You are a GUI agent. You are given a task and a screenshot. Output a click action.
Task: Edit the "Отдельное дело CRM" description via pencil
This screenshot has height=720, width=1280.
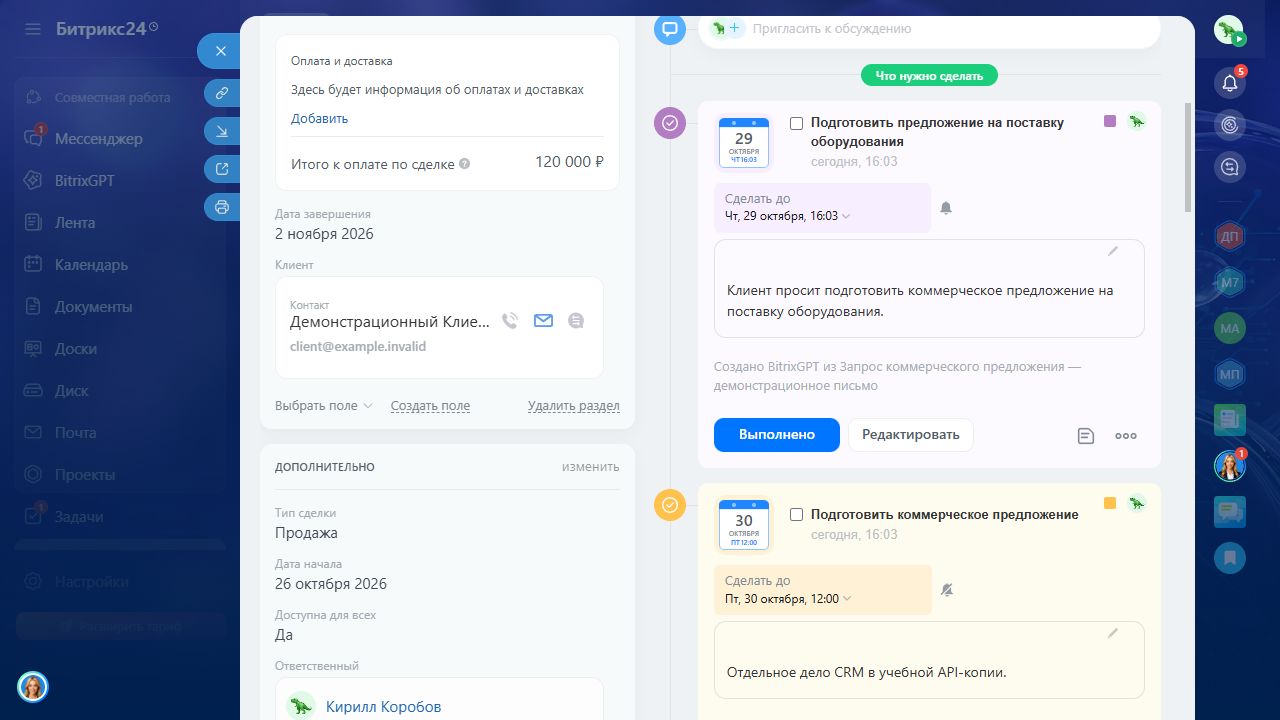tap(1113, 633)
